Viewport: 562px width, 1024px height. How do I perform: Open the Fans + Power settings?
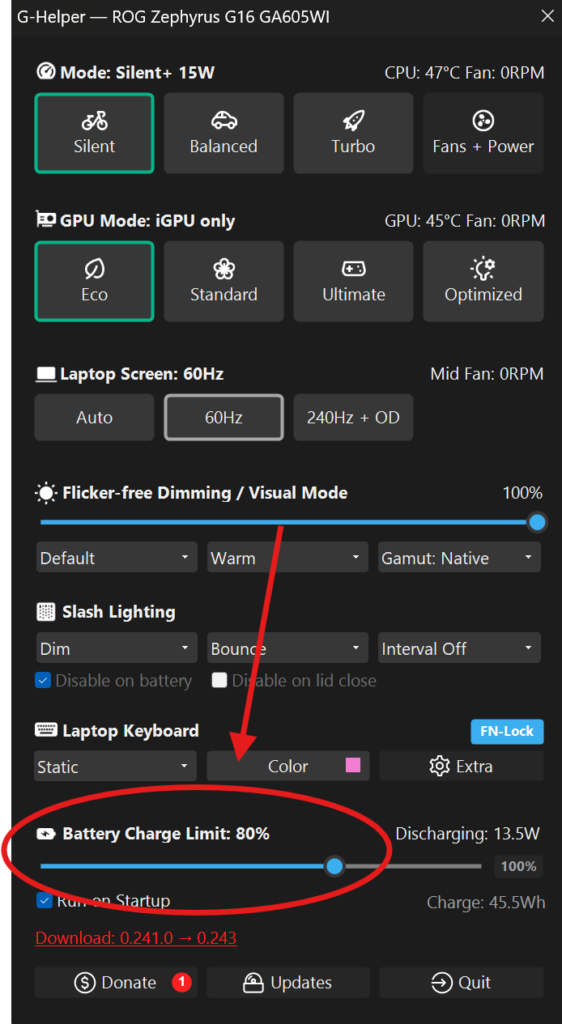click(x=483, y=133)
